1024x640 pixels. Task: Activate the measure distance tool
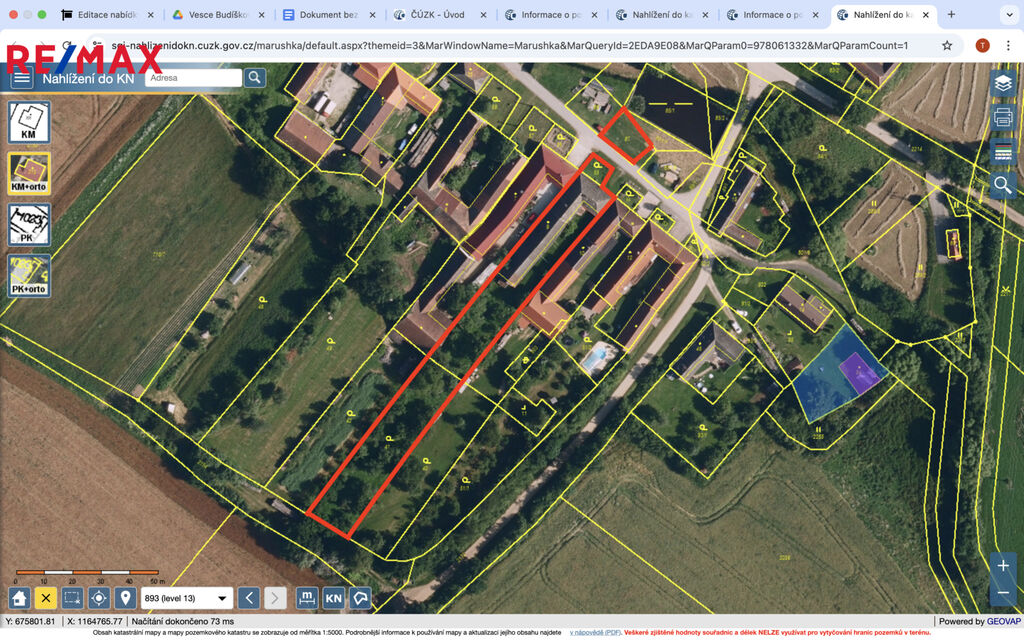(308, 598)
